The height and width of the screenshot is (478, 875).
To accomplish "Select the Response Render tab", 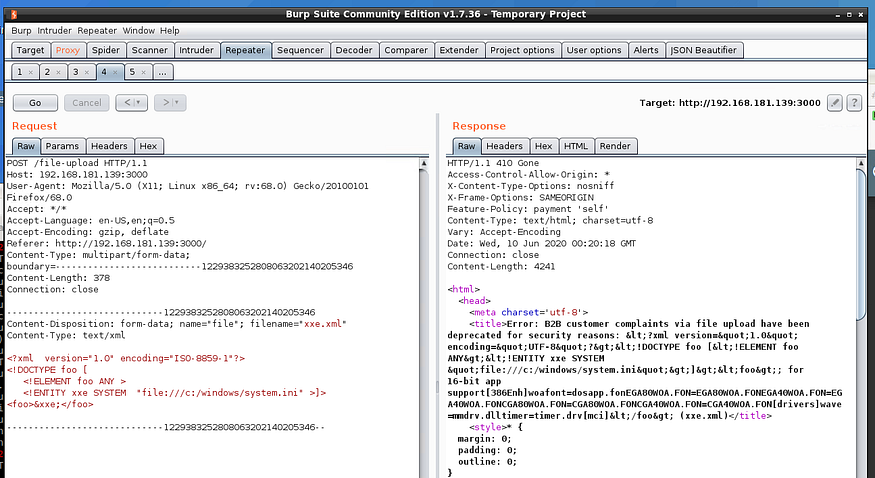I will tap(615, 146).
